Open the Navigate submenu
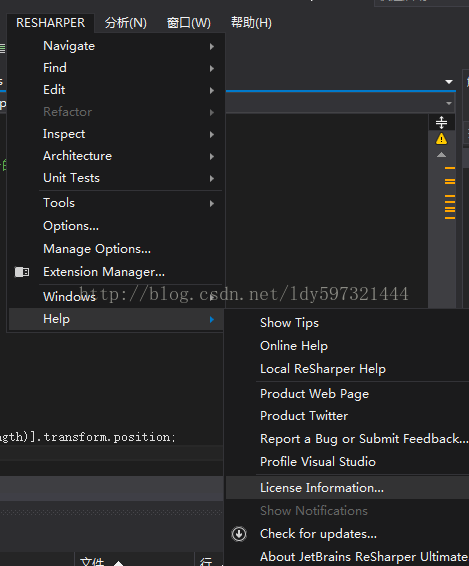This screenshot has width=469, height=566. tap(116, 46)
